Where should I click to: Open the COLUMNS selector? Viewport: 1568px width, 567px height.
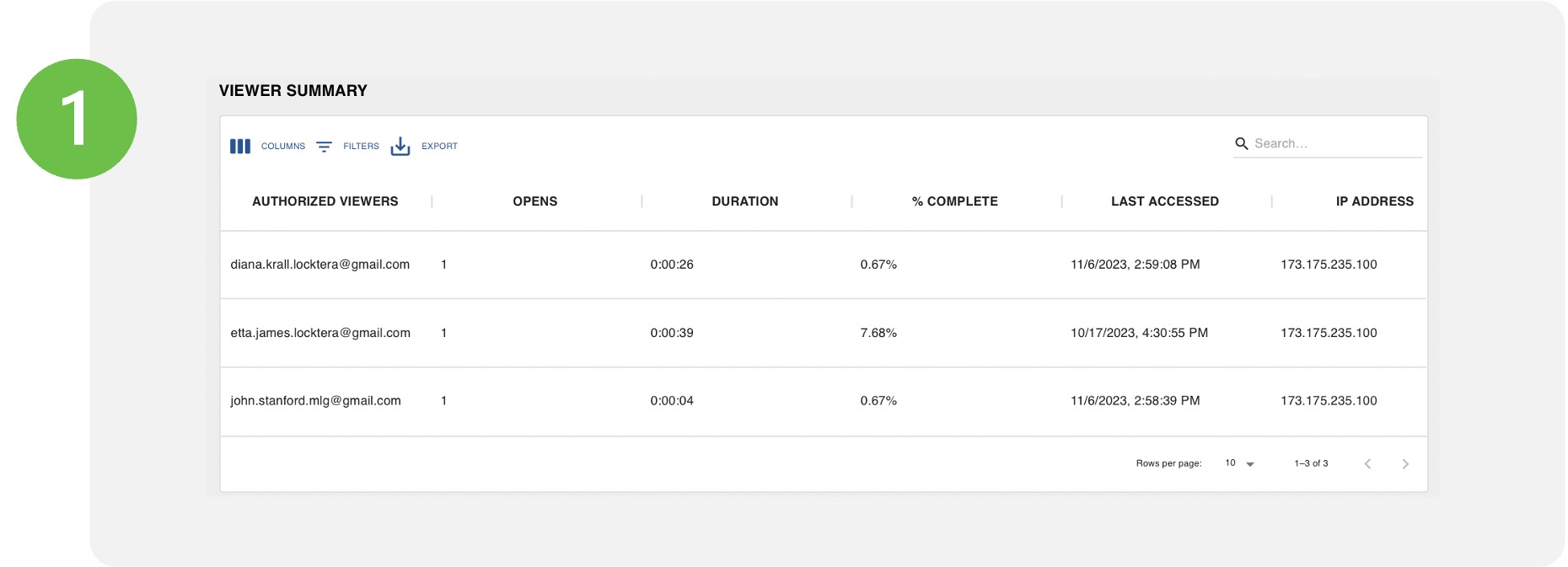coord(283,147)
